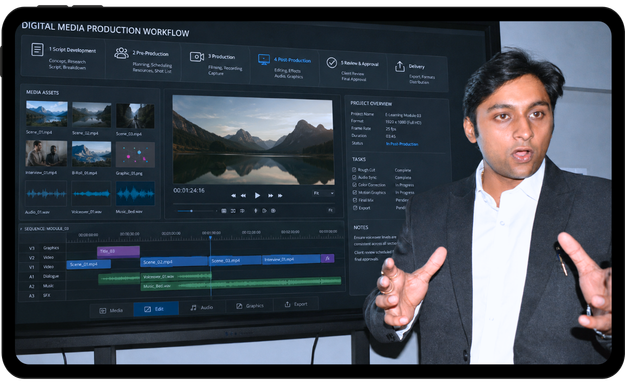Open the Post-Production monitor icon
625x384 pixels.
264,60
